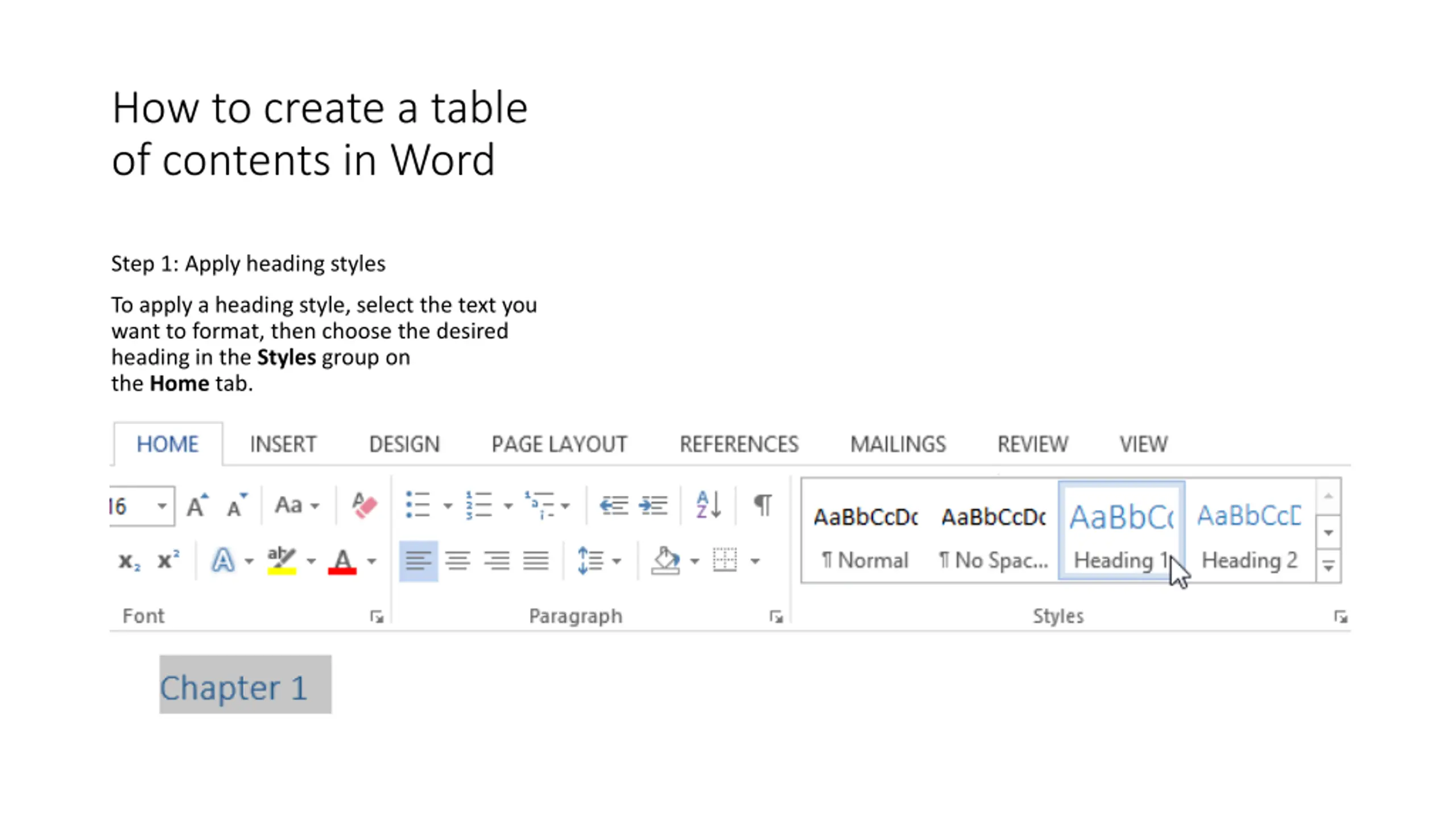Toggle Center alignment
The height and width of the screenshot is (819, 1456).
click(458, 561)
